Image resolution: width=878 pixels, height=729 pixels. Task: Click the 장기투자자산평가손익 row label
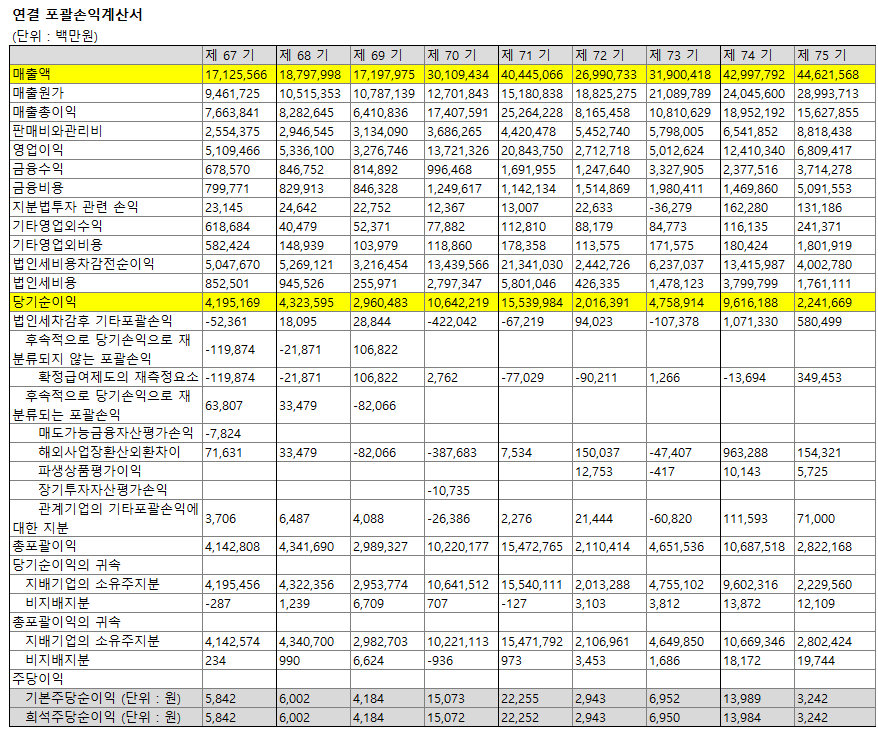coord(102,490)
